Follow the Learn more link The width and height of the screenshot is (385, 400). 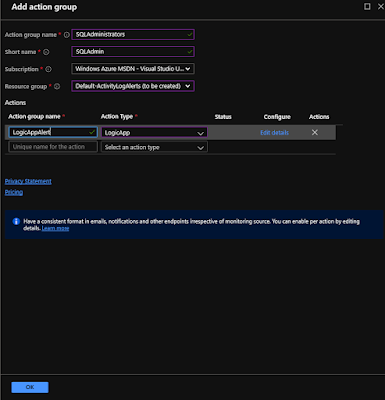(x=55, y=229)
